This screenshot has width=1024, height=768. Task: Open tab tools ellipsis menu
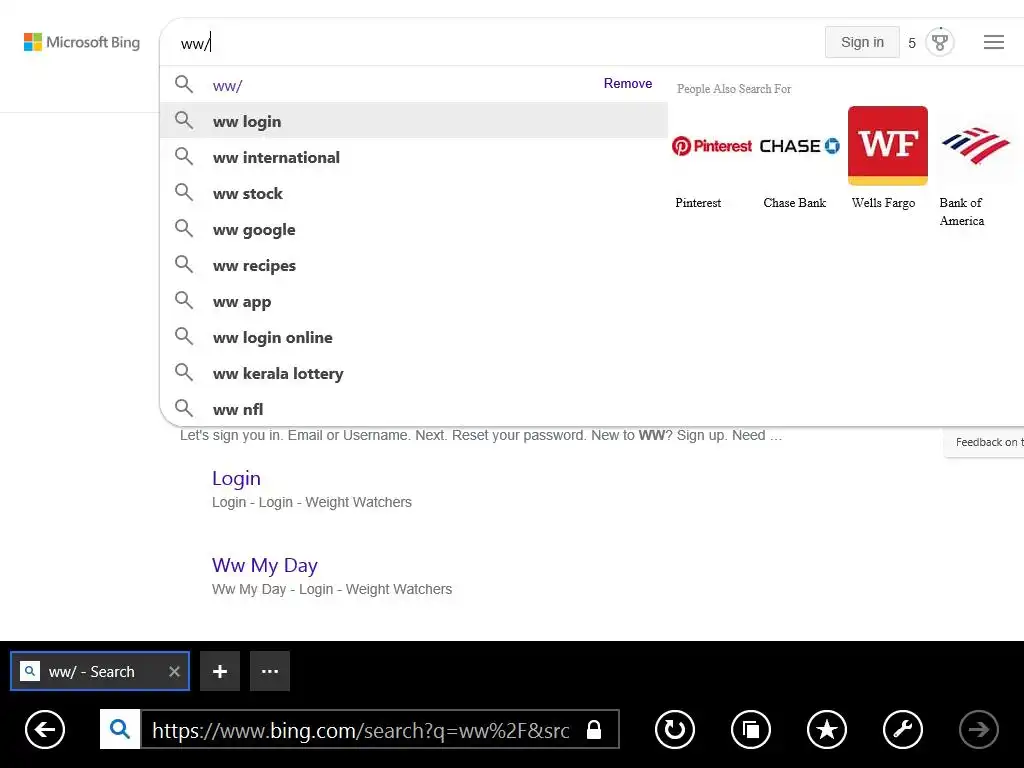click(x=270, y=671)
